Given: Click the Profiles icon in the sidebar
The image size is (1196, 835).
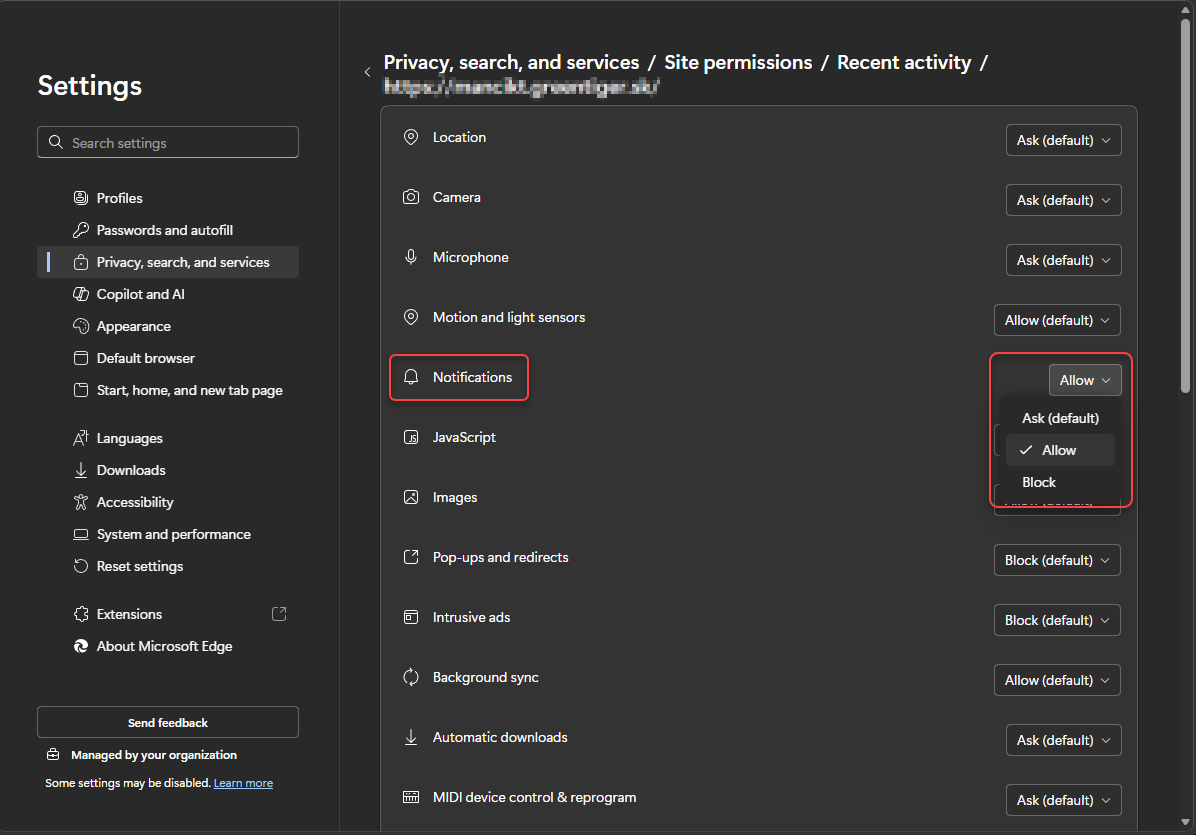Looking at the screenshot, I should coord(81,198).
